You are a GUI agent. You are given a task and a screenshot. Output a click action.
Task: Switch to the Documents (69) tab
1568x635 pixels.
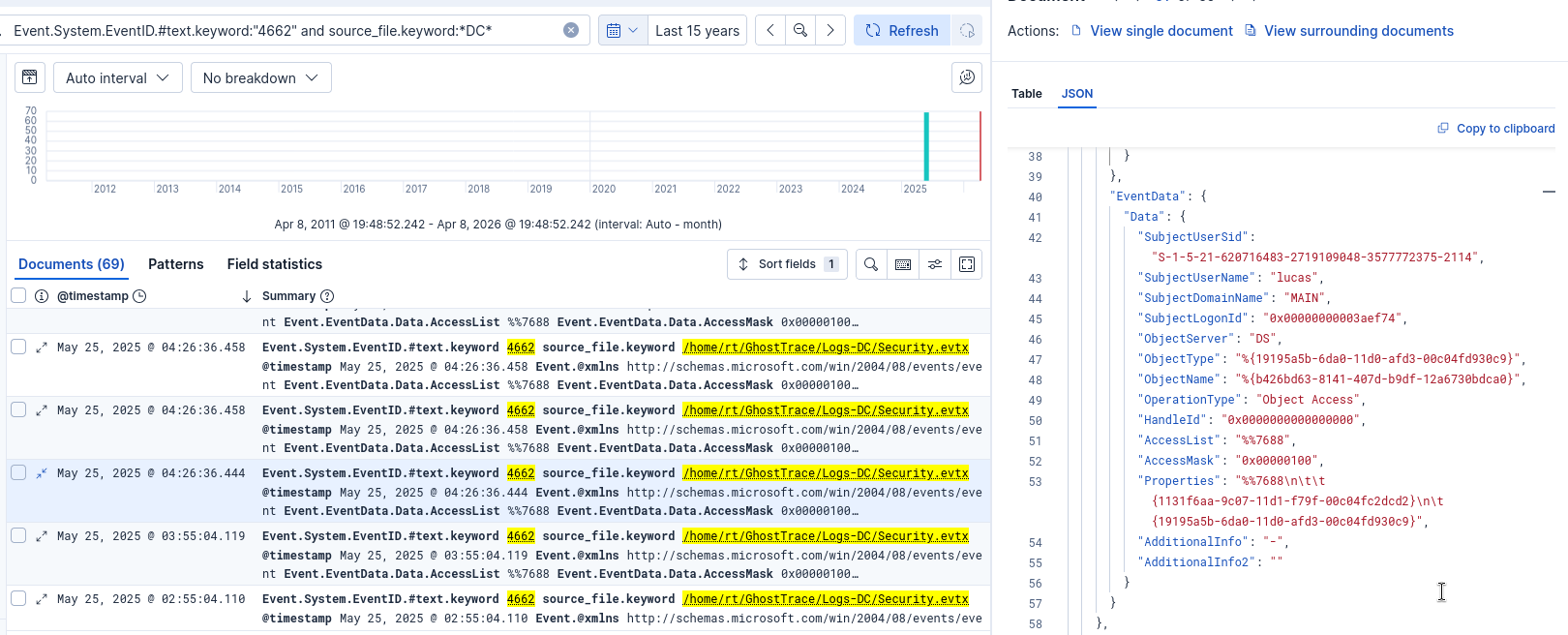pos(72,264)
